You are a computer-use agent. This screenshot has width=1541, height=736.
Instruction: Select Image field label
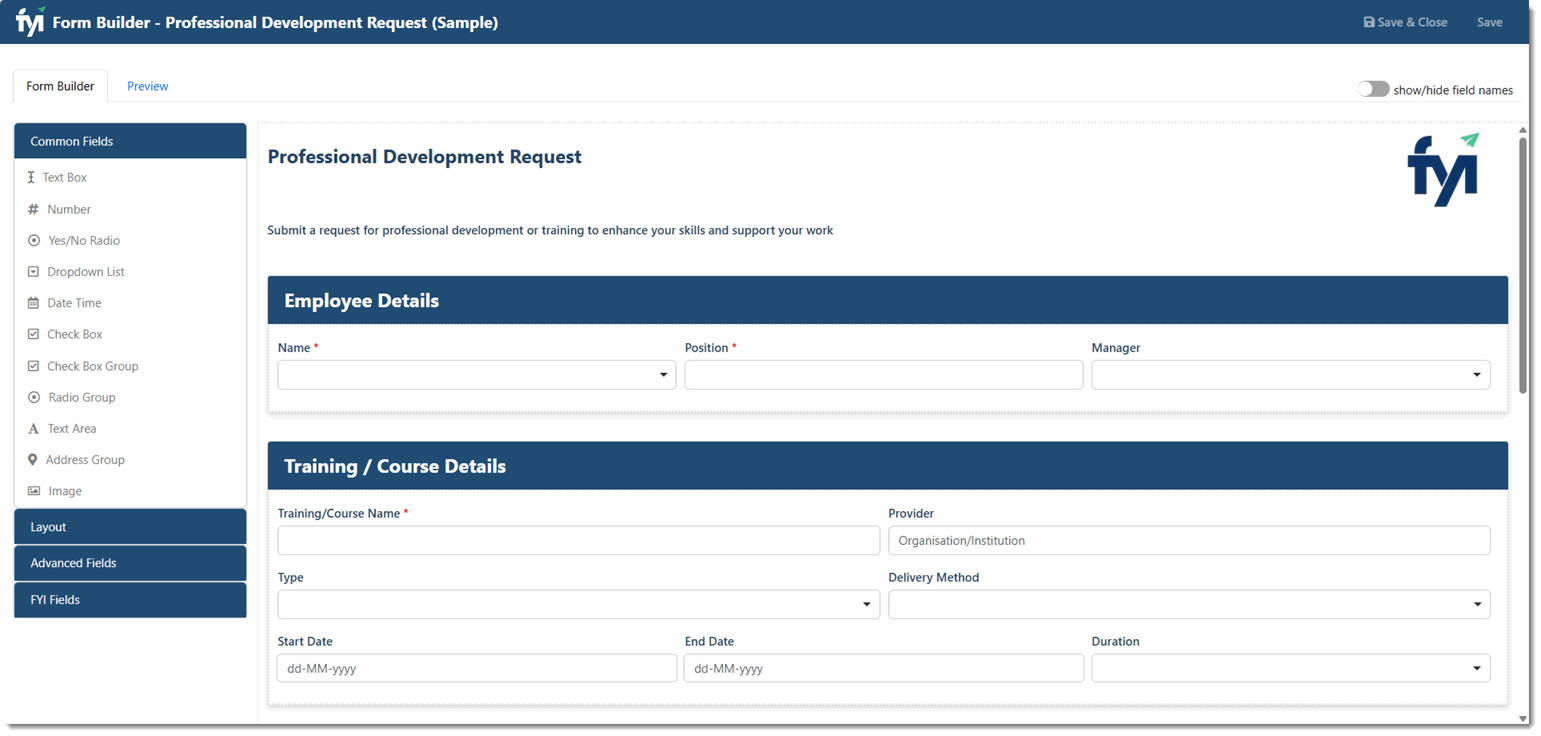pyautogui.click(x=65, y=491)
